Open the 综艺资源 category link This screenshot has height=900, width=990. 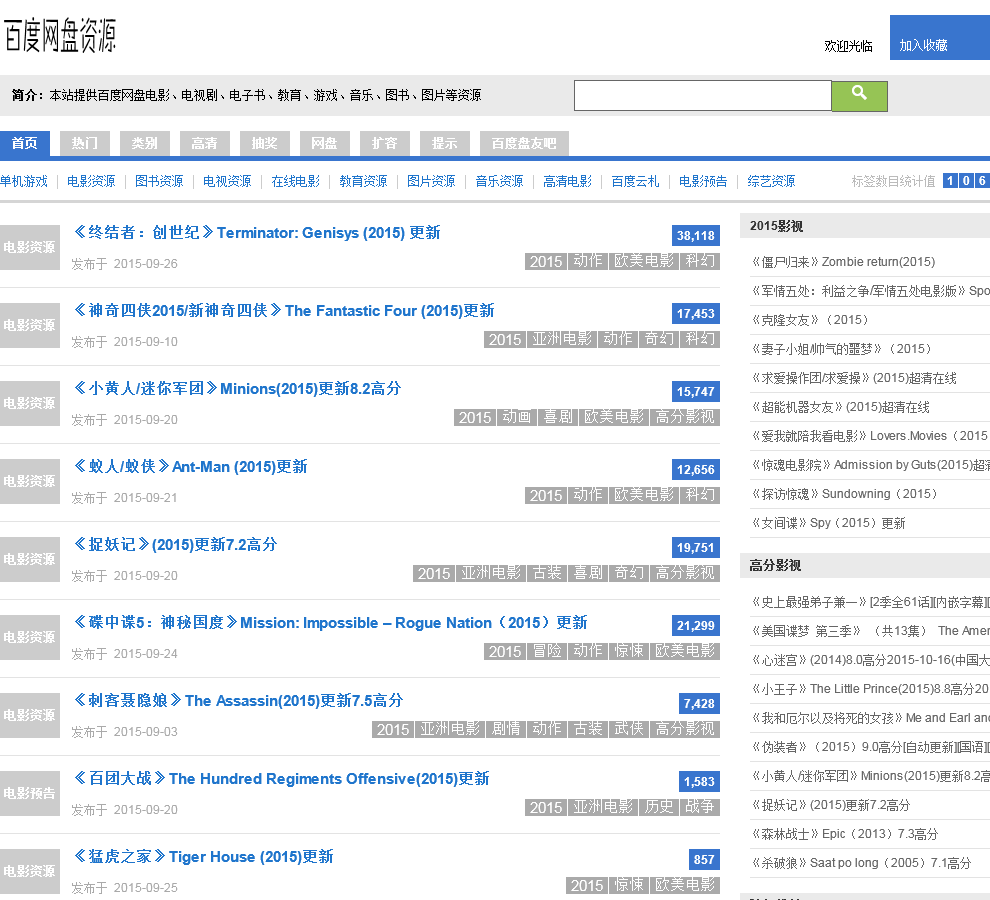(772, 181)
